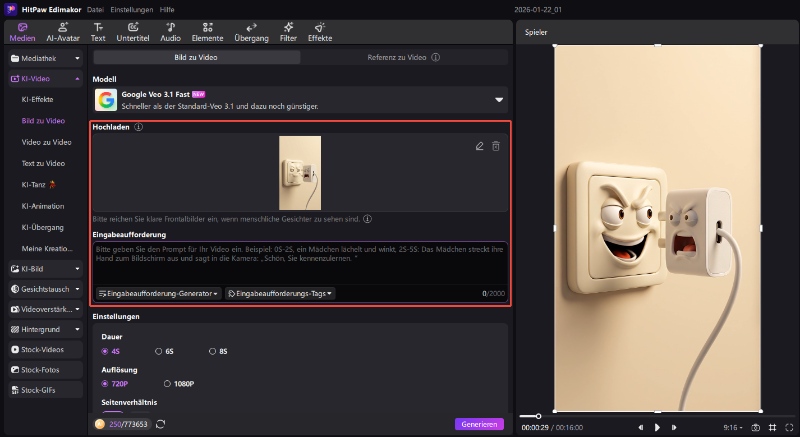The width and height of the screenshot is (800, 437).
Task: Open Meine Kreationen in sidebar
Action: tap(47, 249)
